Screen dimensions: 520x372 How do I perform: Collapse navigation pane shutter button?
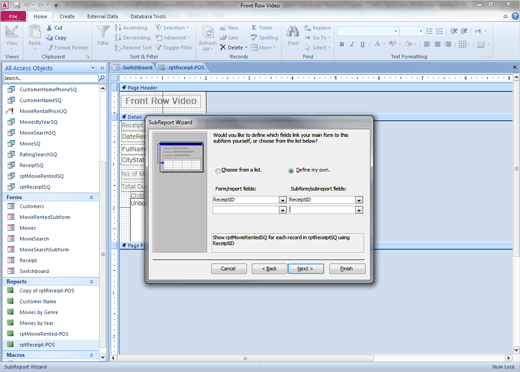(102, 68)
